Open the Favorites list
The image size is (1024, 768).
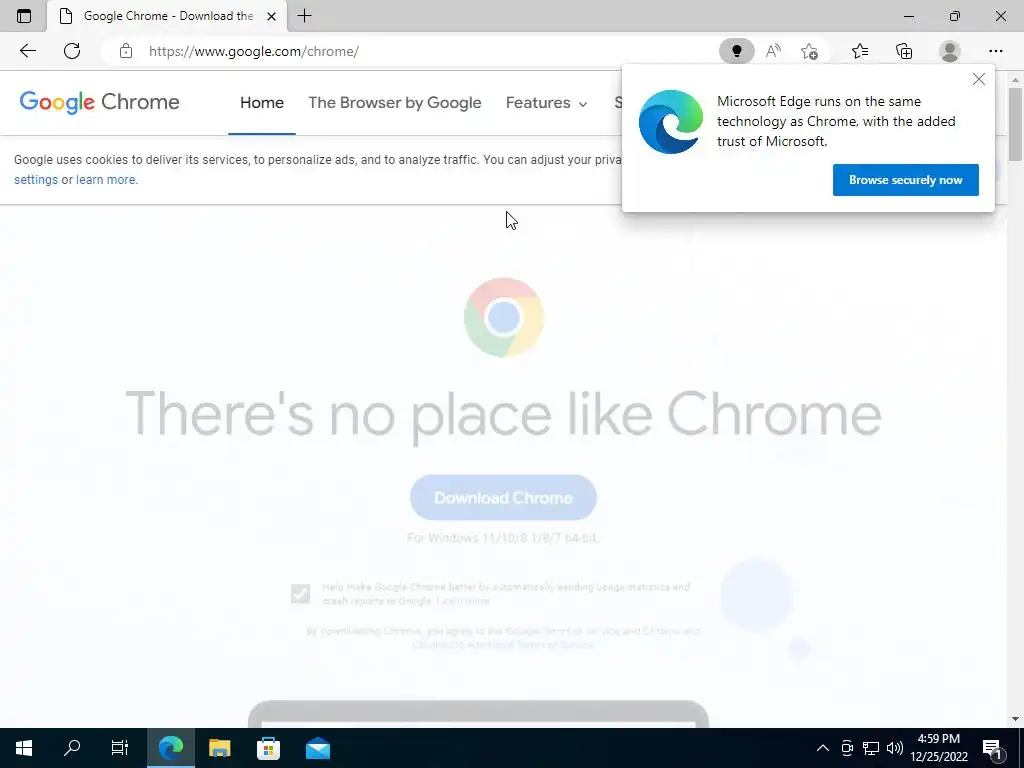click(x=860, y=51)
